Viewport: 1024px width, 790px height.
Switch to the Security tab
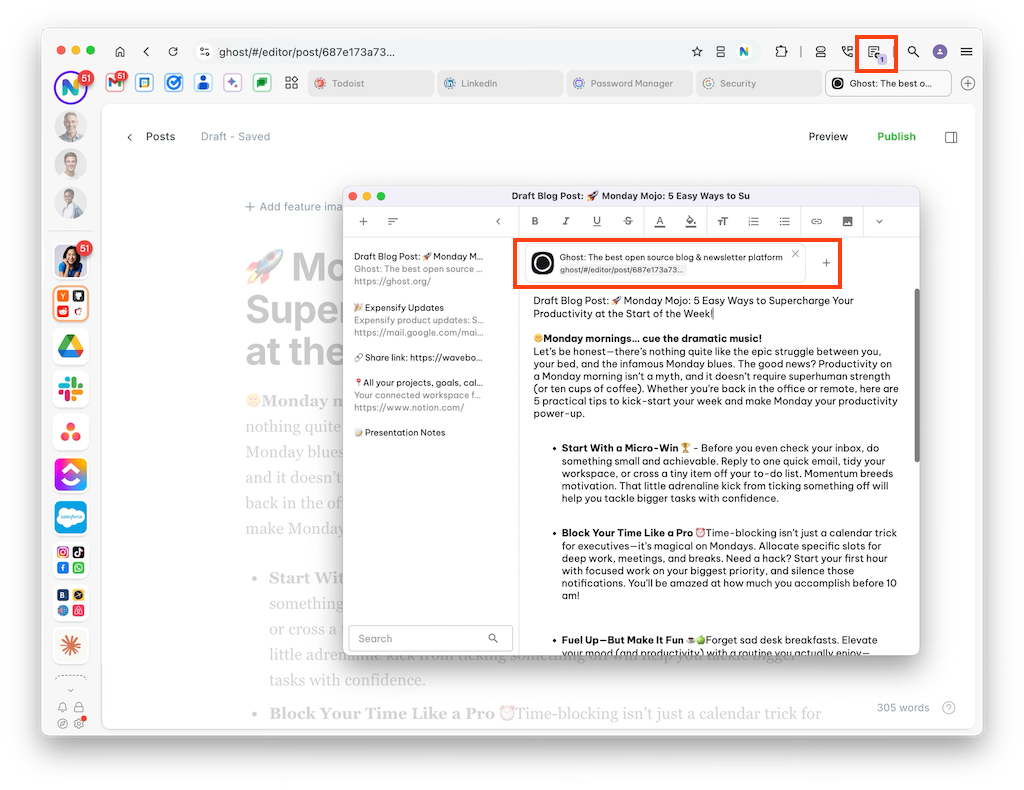tap(759, 84)
